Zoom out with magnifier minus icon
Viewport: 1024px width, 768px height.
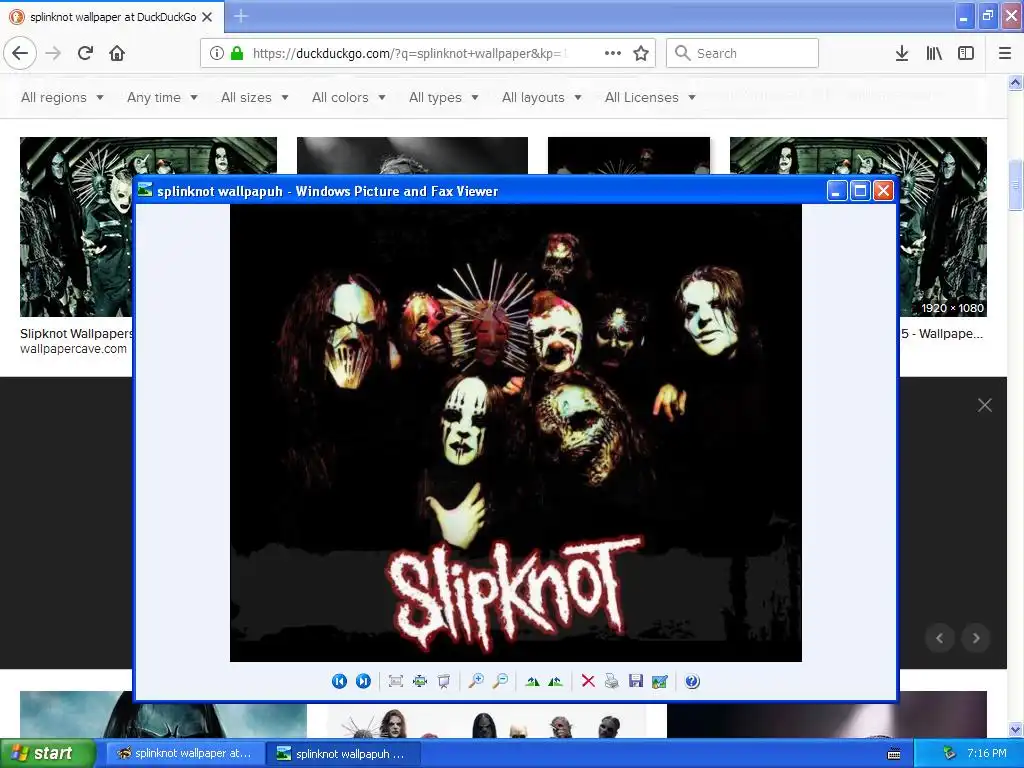tap(500, 681)
